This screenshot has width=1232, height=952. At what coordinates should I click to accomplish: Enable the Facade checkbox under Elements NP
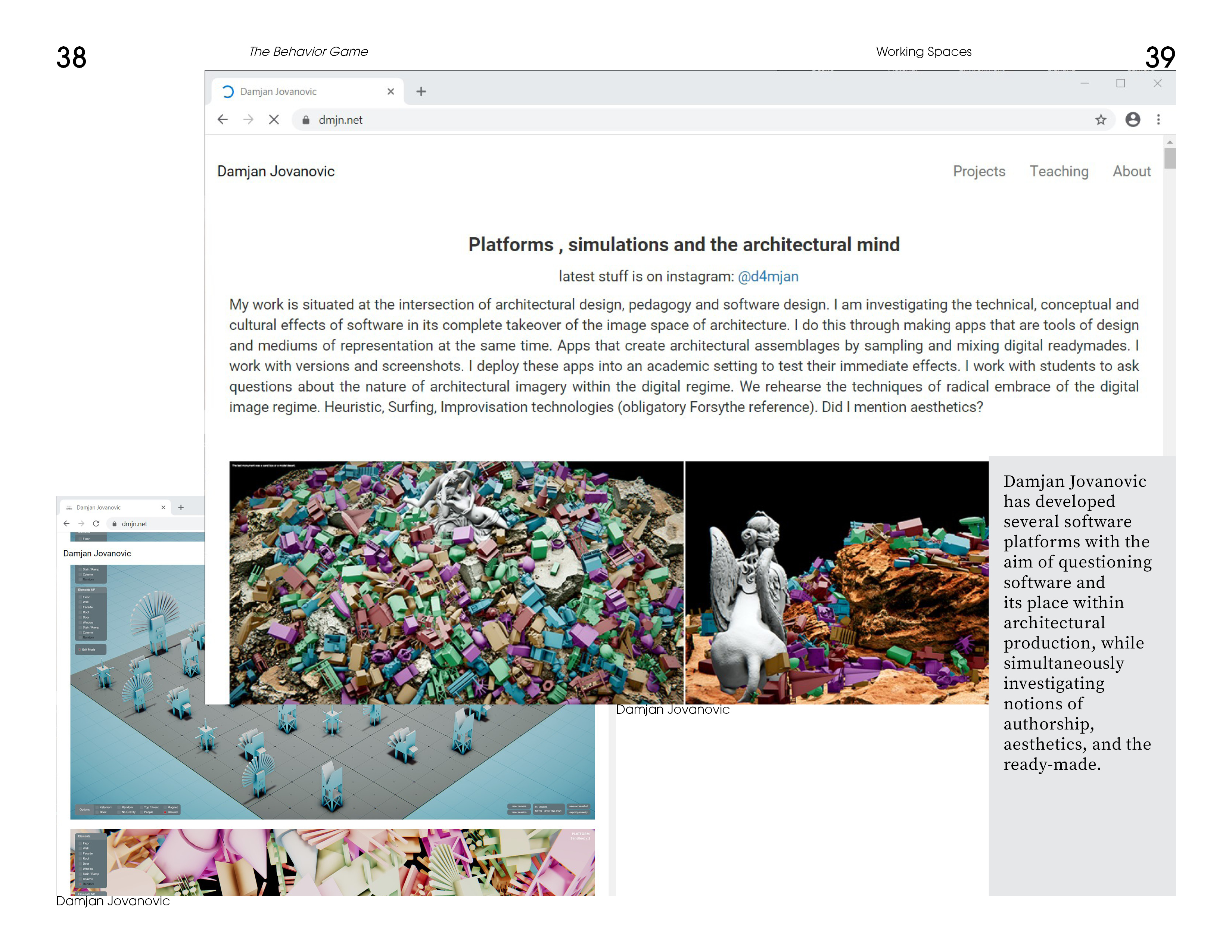tap(80, 607)
